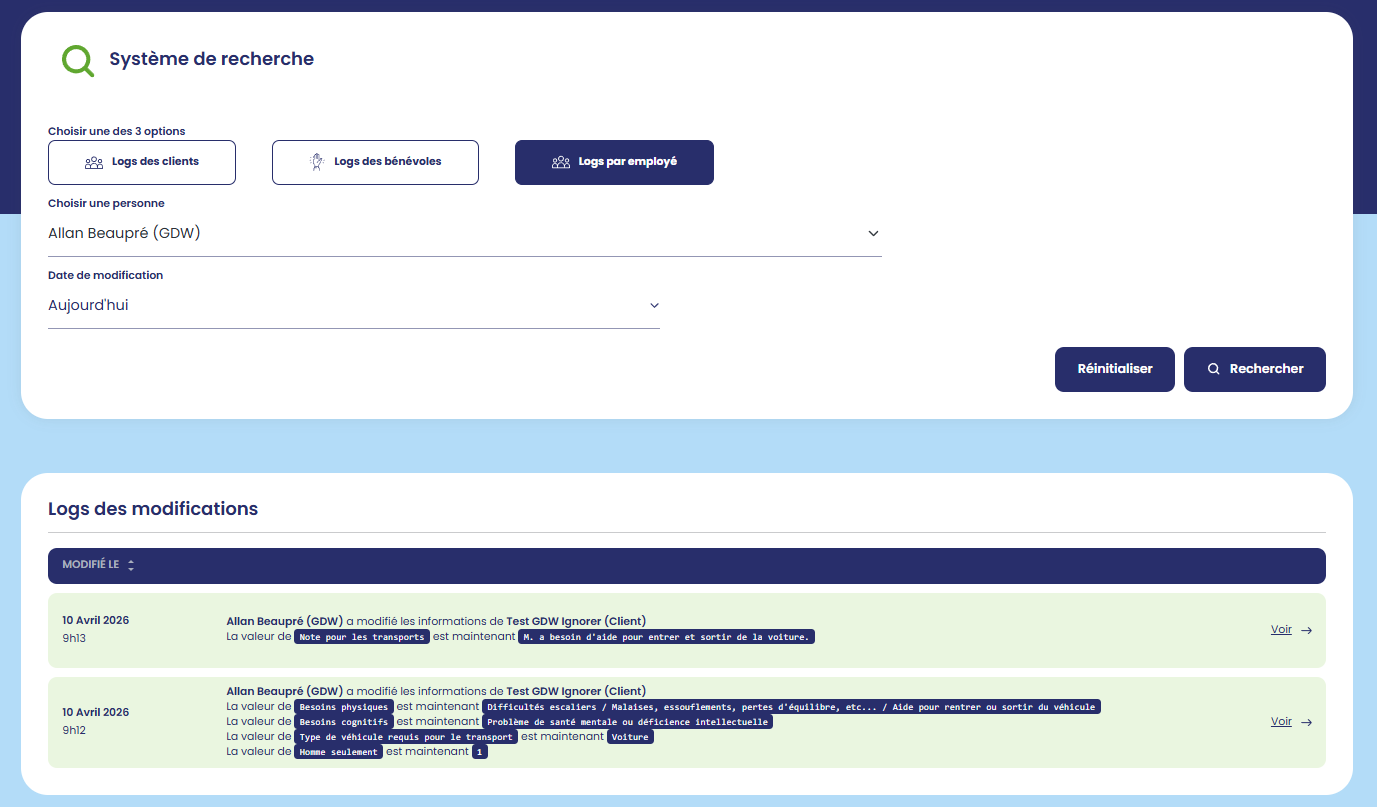Select the Logs des clients option
This screenshot has height=807, width=1377.
pos(142,162)
